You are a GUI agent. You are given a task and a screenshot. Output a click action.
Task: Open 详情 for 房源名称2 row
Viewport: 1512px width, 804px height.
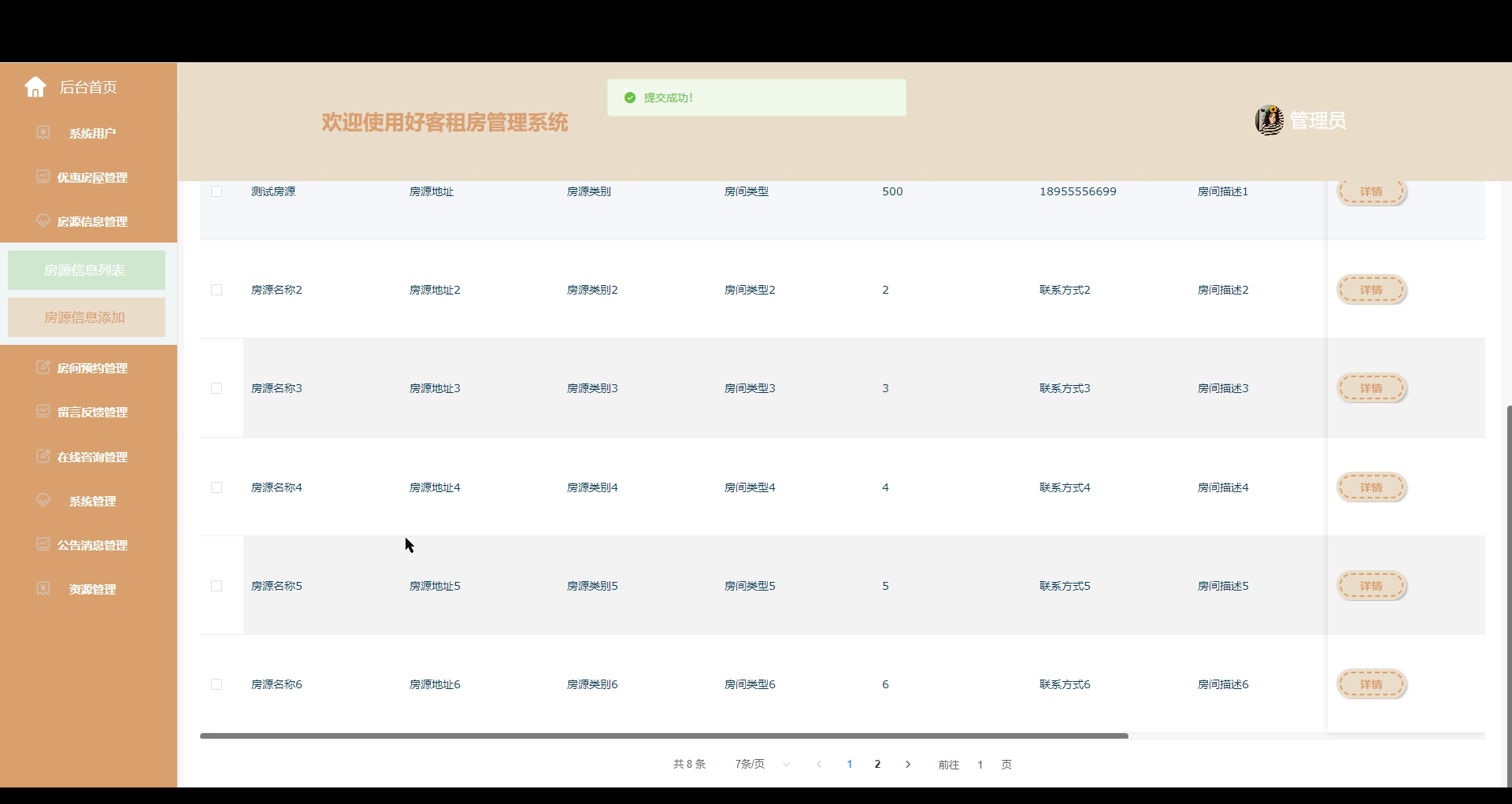(1371, 290)
